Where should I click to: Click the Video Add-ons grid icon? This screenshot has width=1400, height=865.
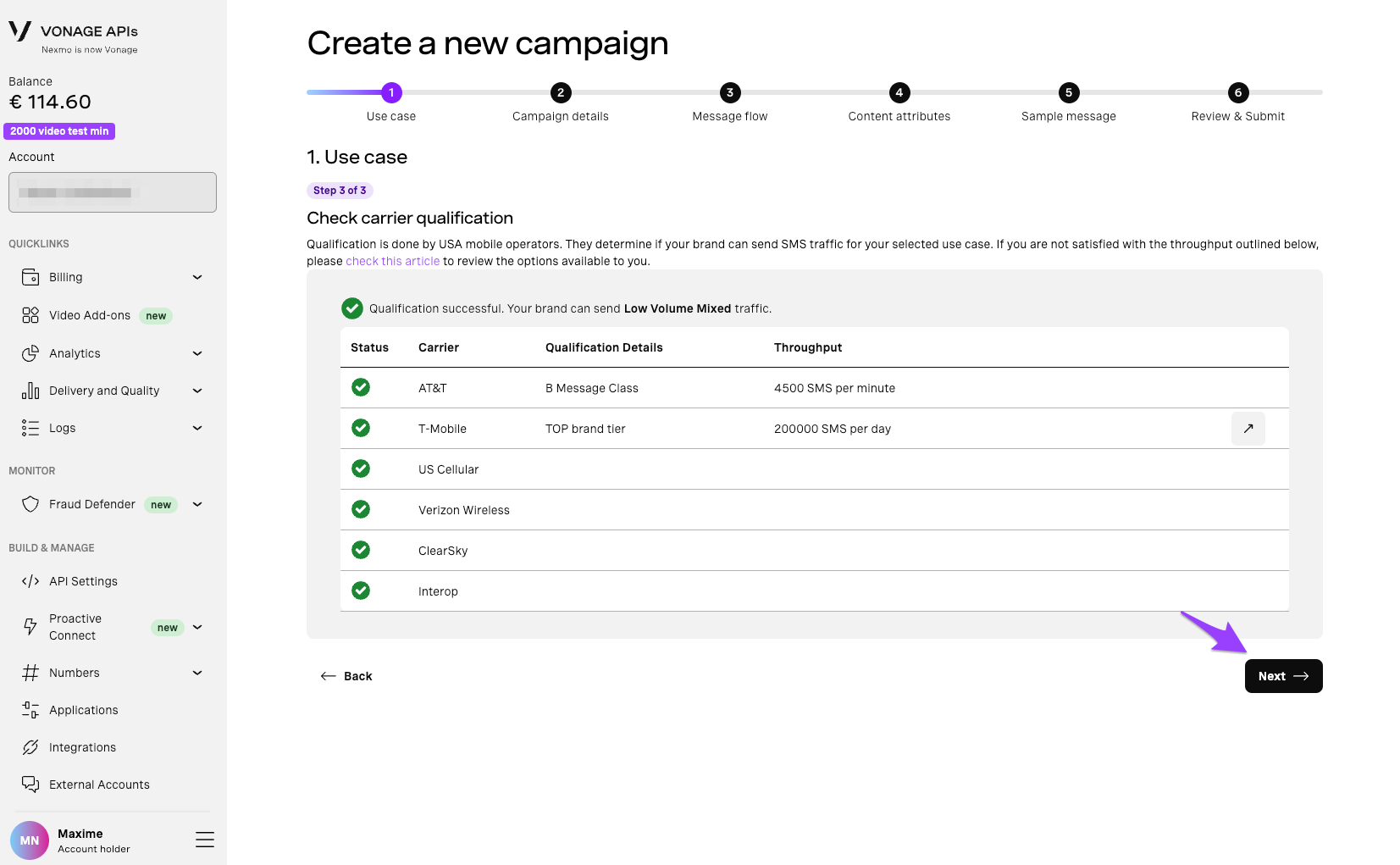coord(30,315)
